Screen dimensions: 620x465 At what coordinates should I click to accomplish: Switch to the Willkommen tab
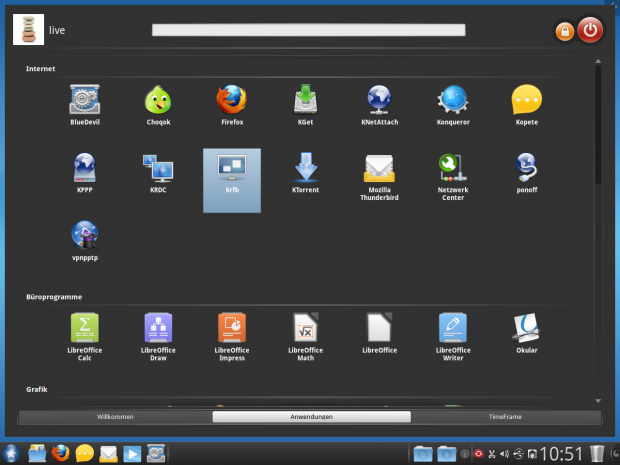pos(115,417)
